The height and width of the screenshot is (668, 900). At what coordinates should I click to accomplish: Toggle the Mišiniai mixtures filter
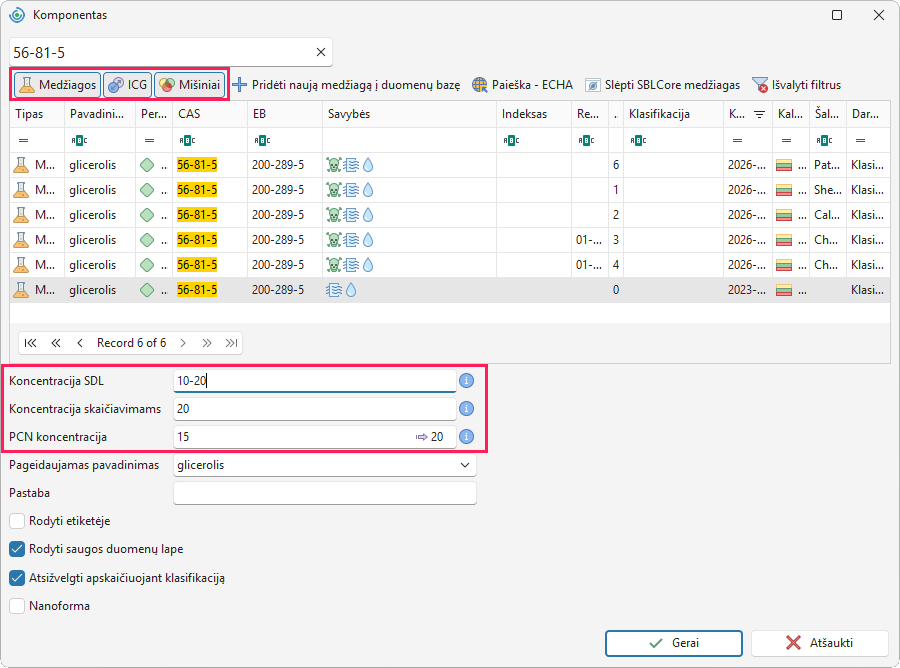pos(190,85)
